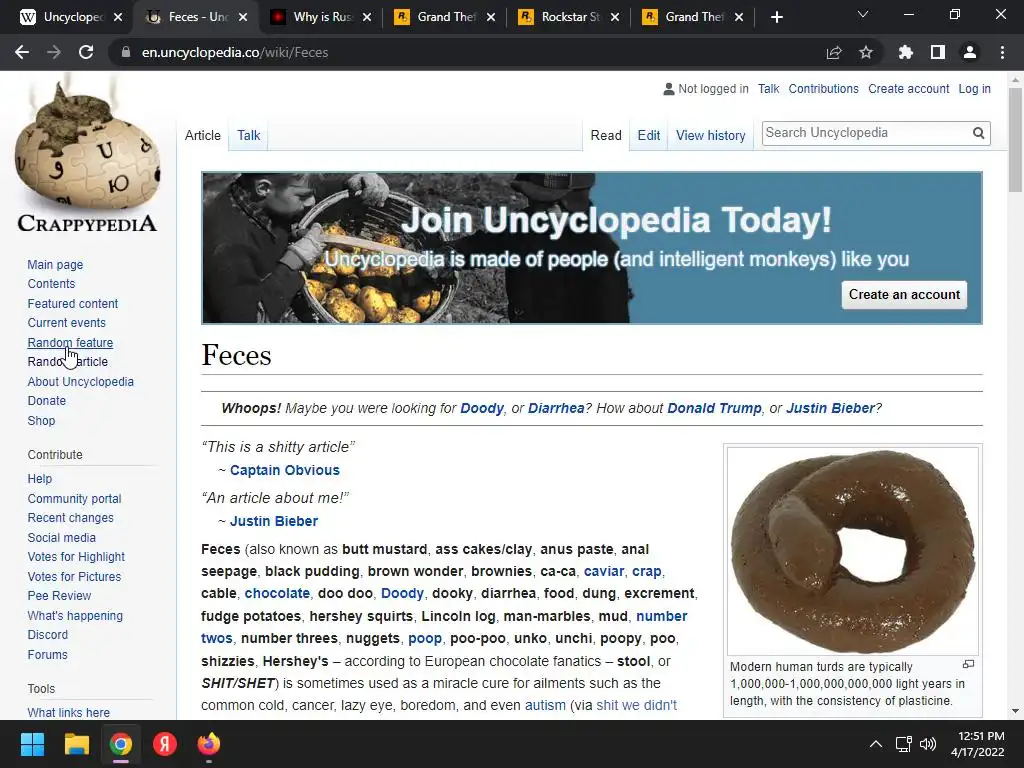Open the Recent changes link

[71, 518]
